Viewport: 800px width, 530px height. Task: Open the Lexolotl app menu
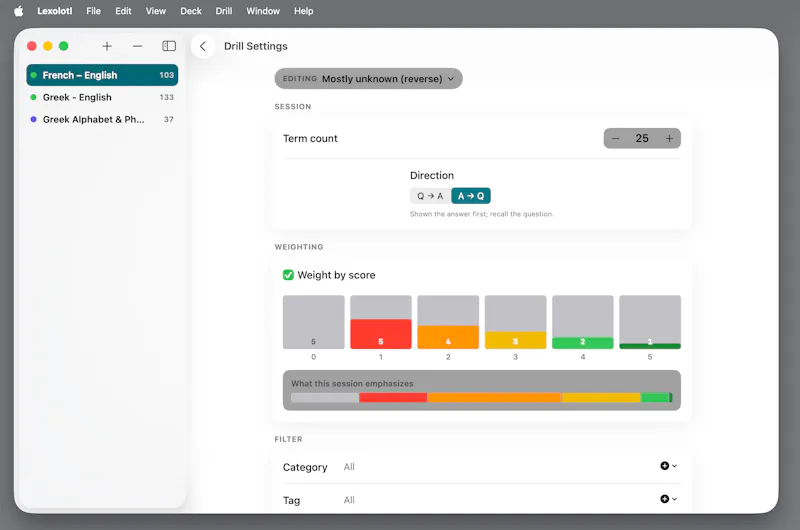click(x=55, y=11)
